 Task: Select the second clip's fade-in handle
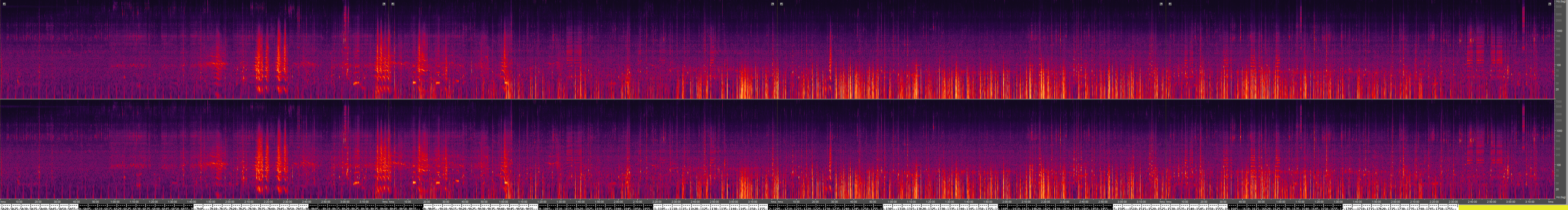(x=393, y=4)
